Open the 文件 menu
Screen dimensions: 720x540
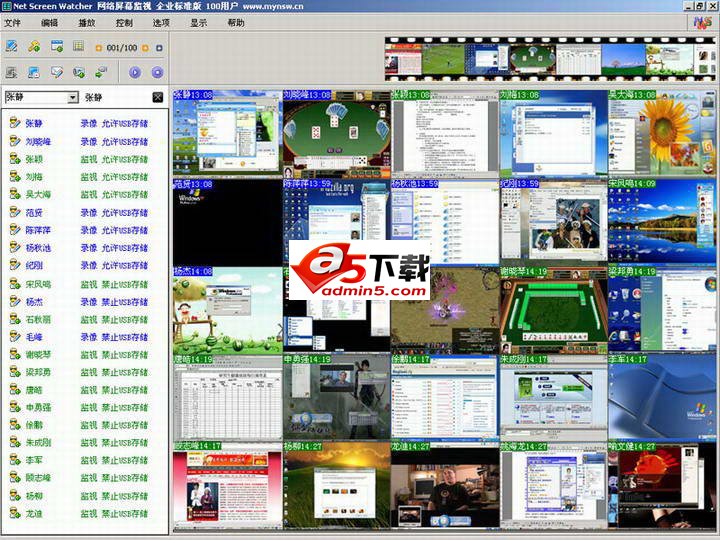pos(13,22)
